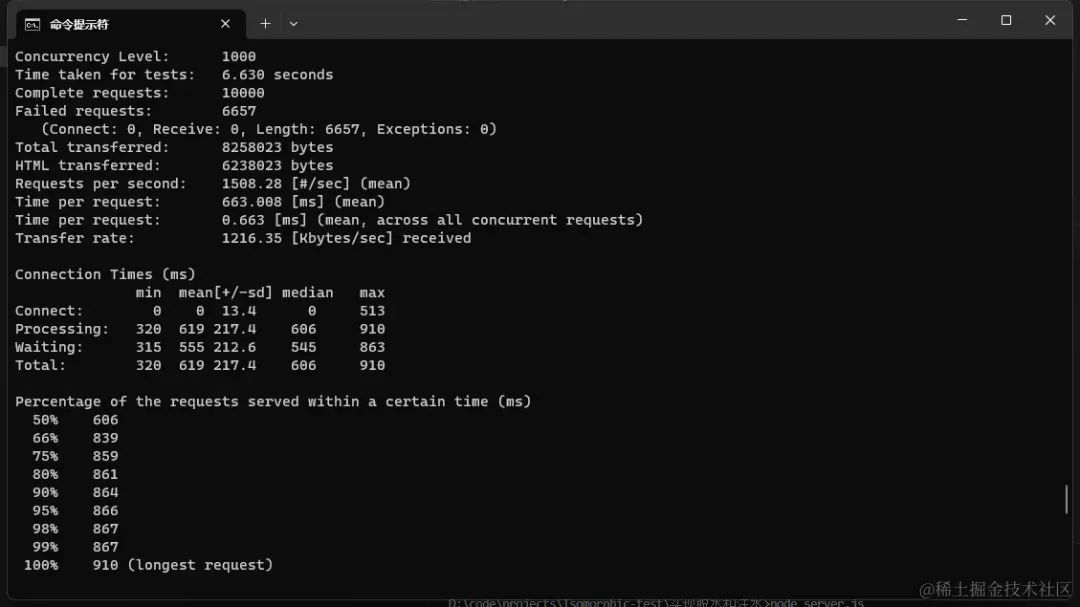Image resolution: width=1080 pixels, height=607 pixels.
Task: Click the '6238023 bytes' HTML transferred
Action: (277, 165)
